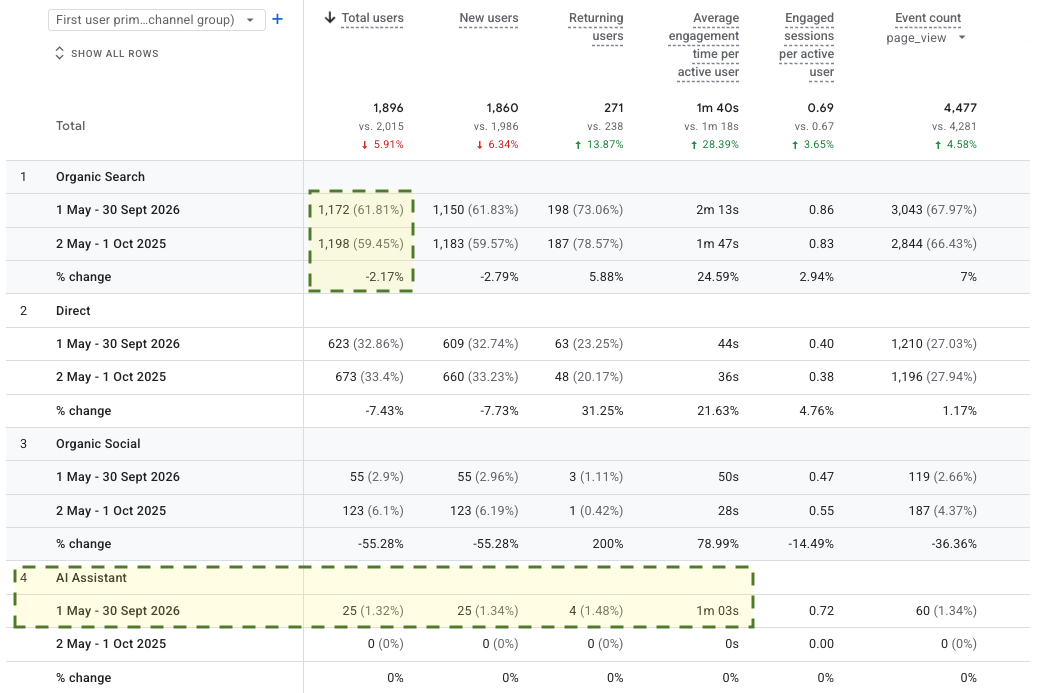Screen dimensions: 1038x693
Task: Select the AI Assistant row label
Action: coord(91,578)
